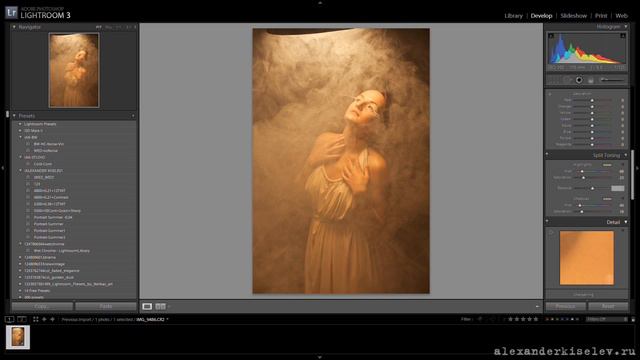This screenshot has height=360, width=640.
Task: Click the HSL targeted adjustment tool icon
Action: (x=550, y=94)
